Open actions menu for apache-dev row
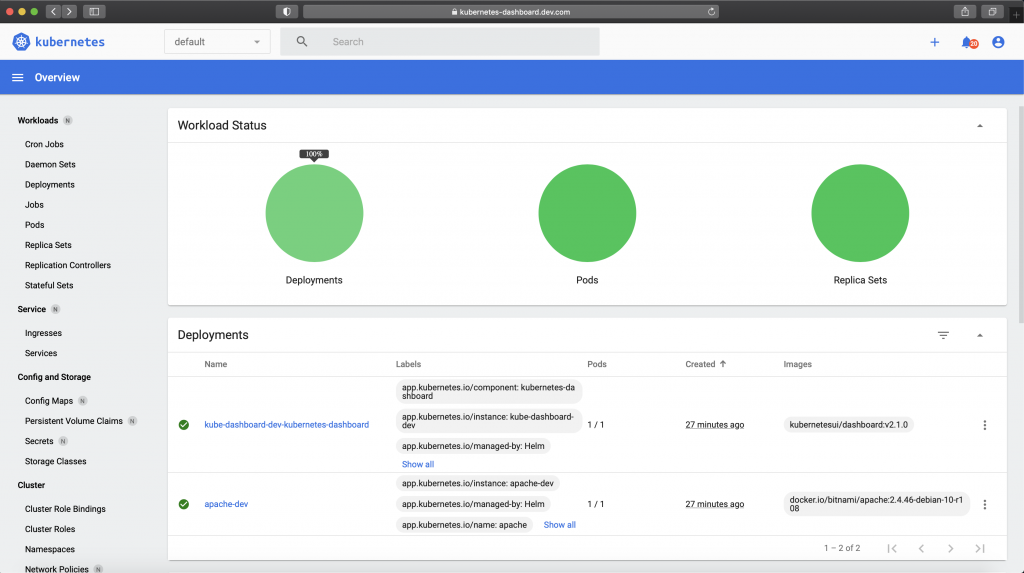The height and width of the screenshot is (573, 1024). point(985,504)
